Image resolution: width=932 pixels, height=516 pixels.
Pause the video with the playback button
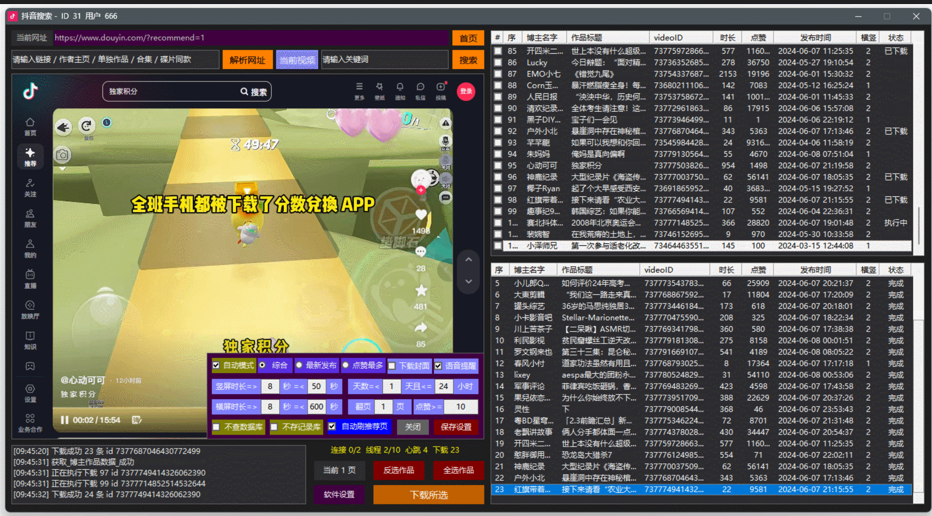(x=66, y=420)
